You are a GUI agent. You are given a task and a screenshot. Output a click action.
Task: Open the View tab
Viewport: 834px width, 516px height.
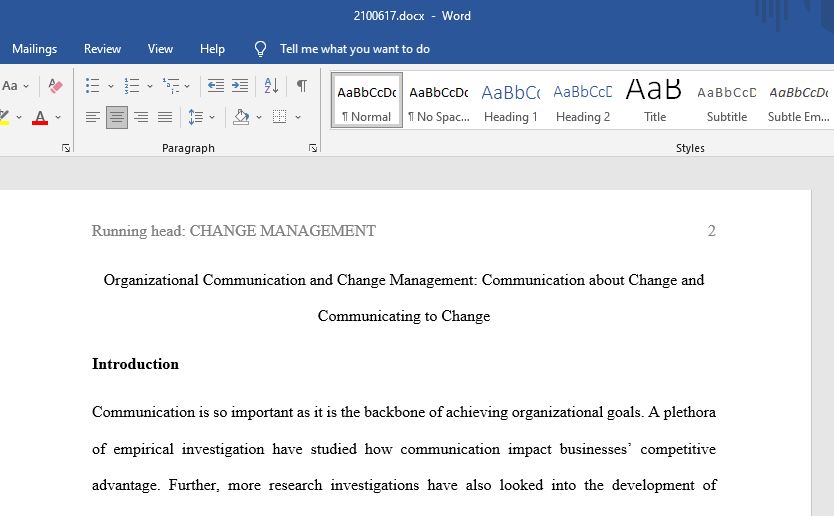pyautogui.click(x=160, y=49)
